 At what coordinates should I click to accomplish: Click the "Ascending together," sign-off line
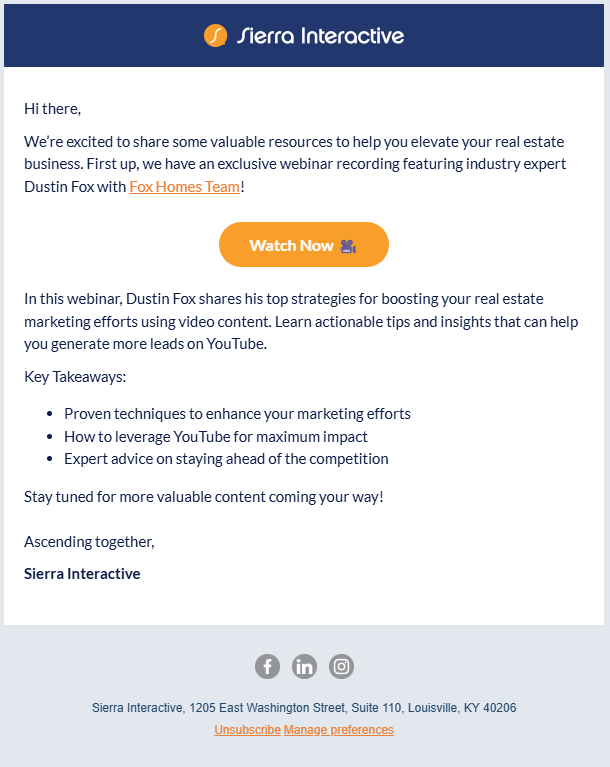[90, 542]
